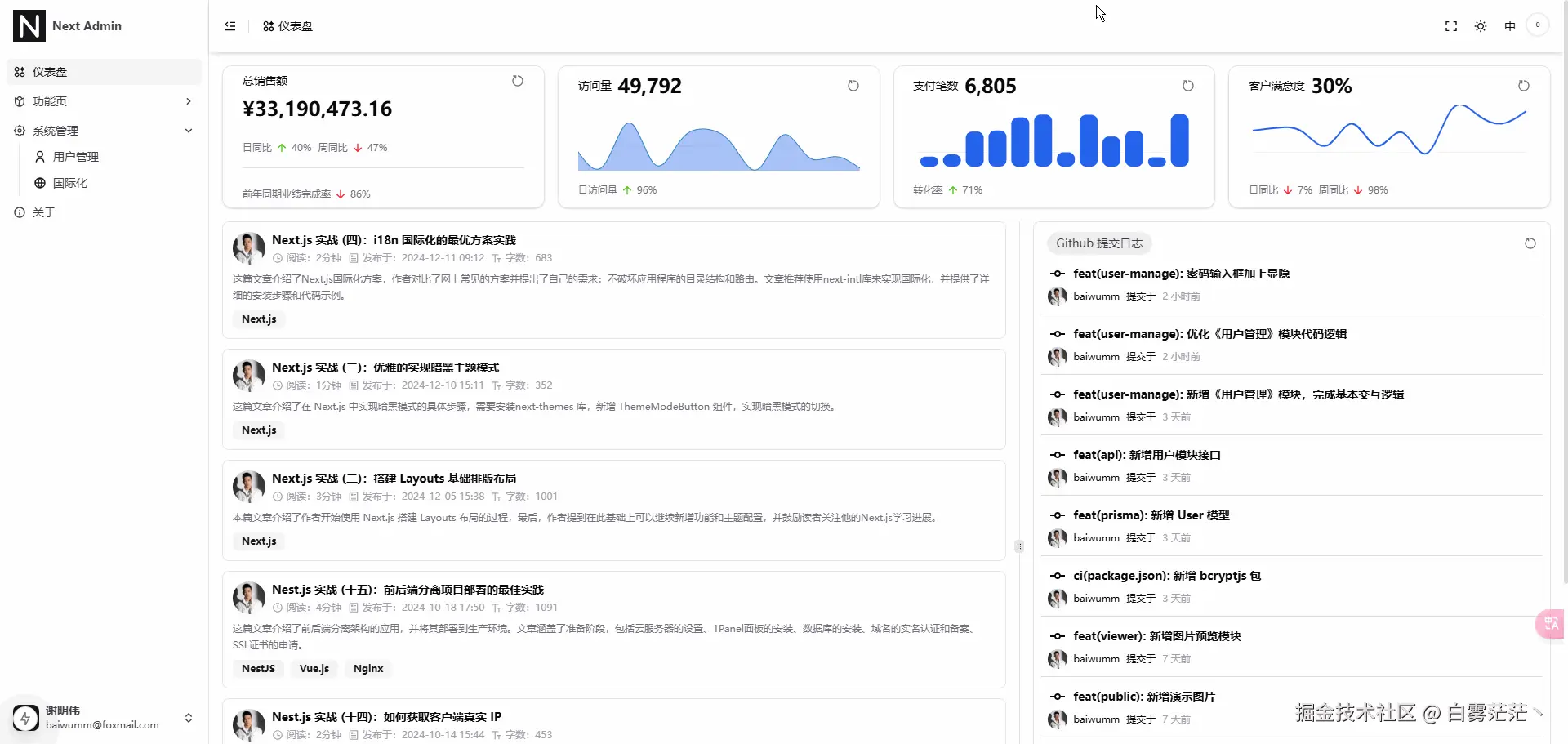The height and width of the screenshot is (744, 1568).
Task: Click the 支付笔数 bar chart
Action: (x=1054, y=140)
